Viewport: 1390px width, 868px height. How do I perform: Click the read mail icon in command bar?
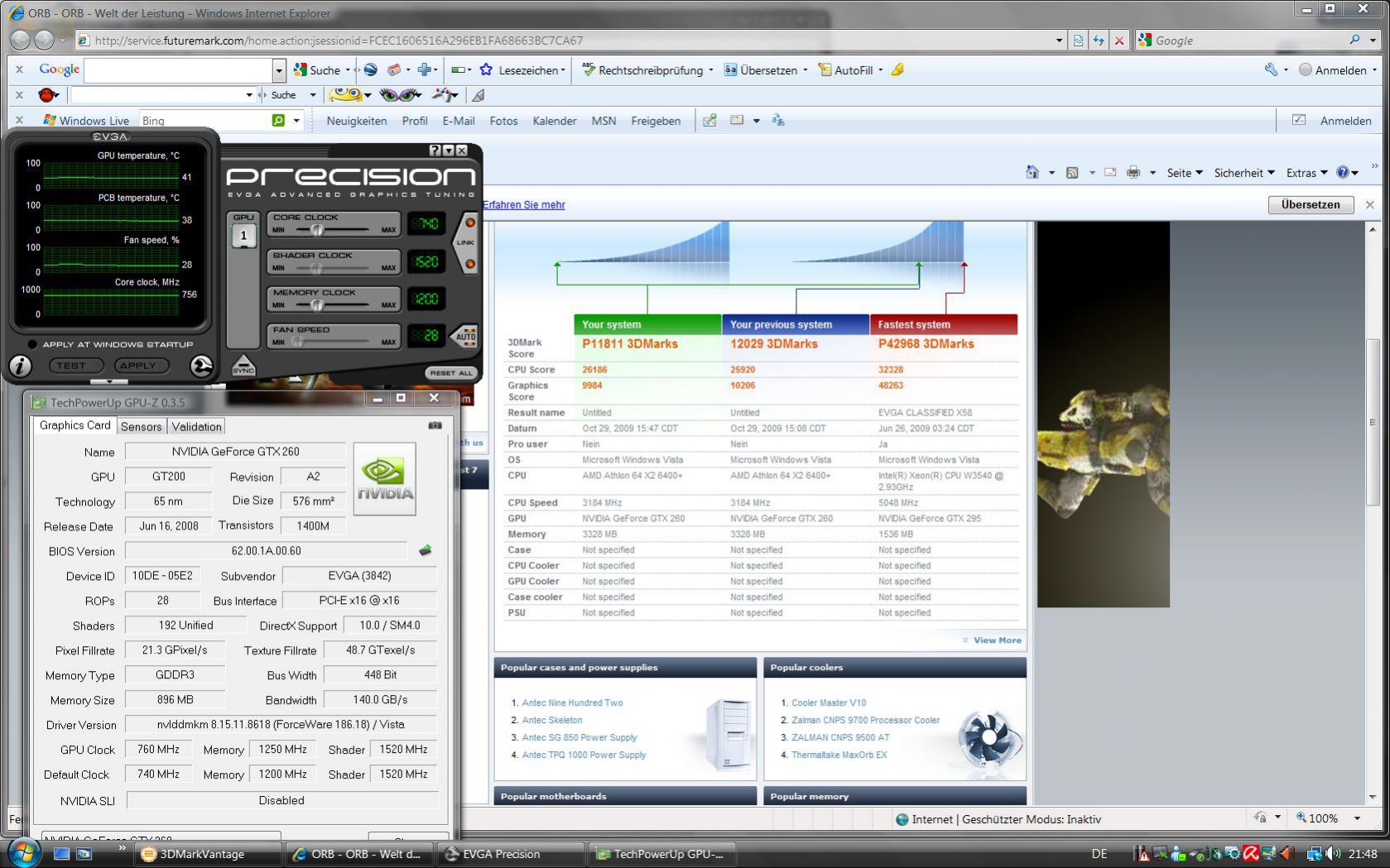click(1111, 172)
